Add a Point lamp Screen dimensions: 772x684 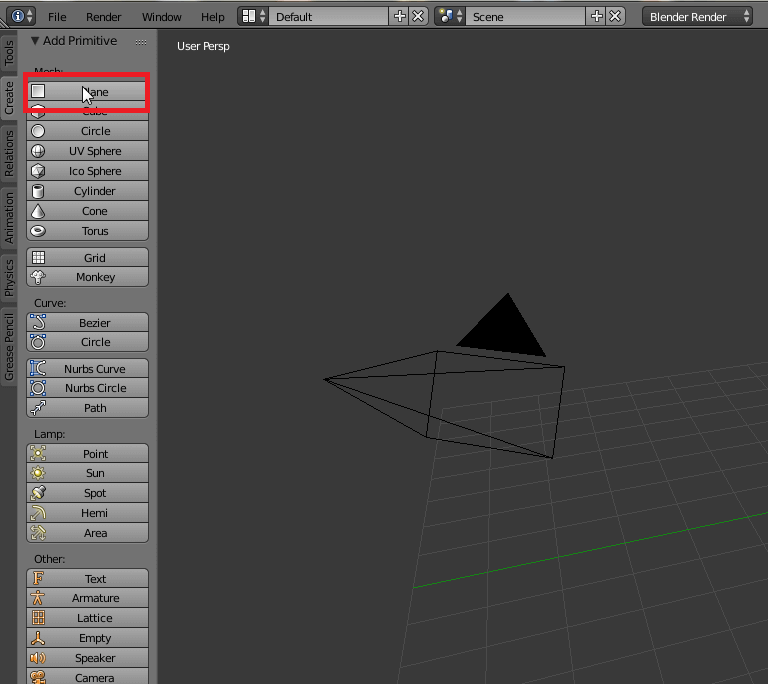pos(87,454)
